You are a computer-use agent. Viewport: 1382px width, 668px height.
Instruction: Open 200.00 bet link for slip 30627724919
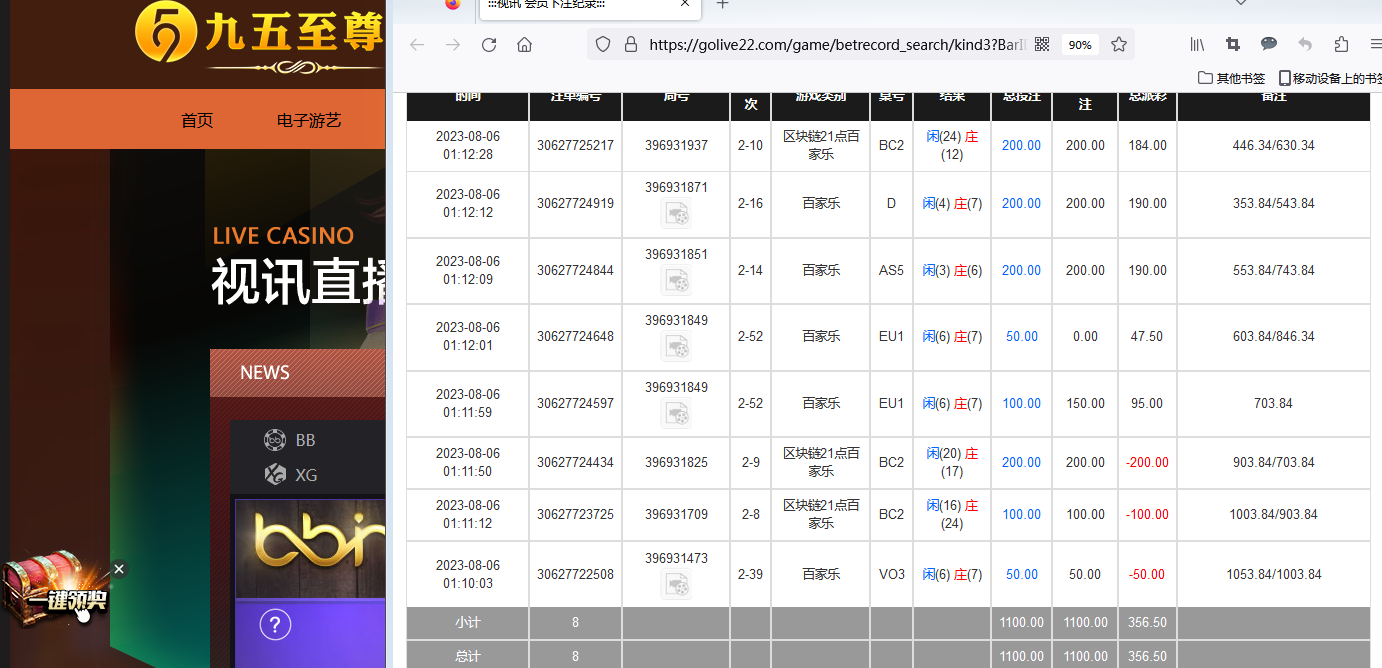(1021, 204)
